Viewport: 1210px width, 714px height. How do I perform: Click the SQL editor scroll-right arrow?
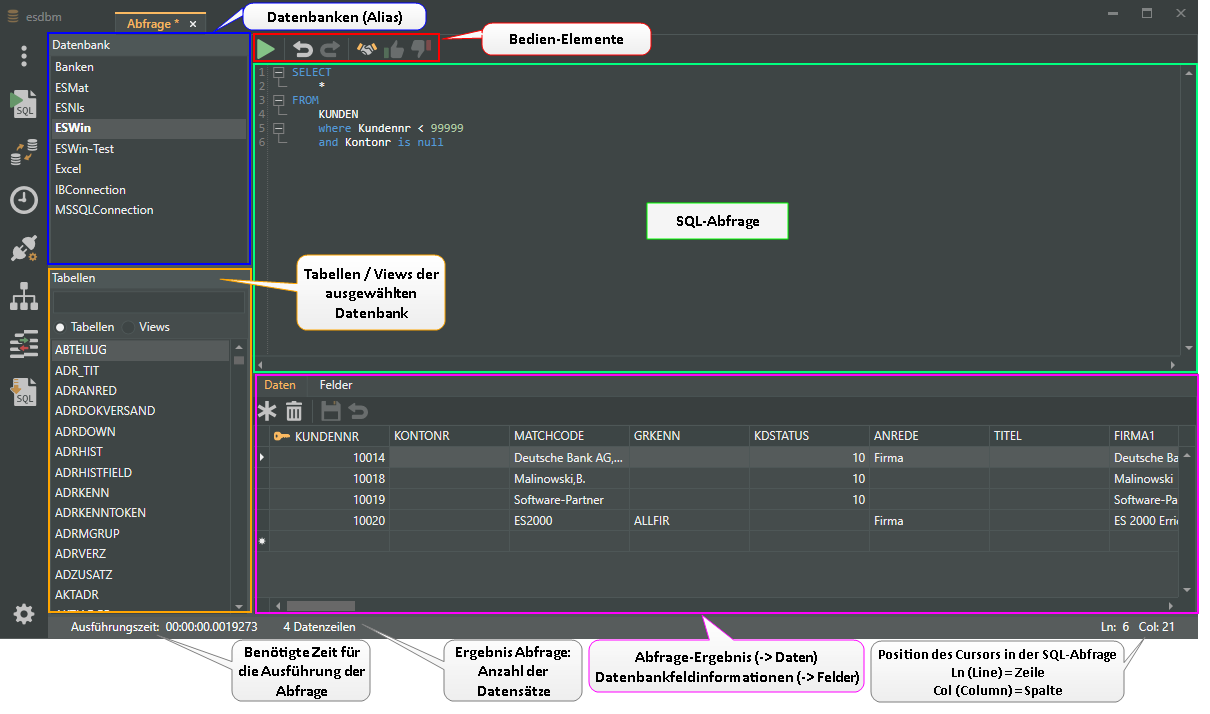1172,365
